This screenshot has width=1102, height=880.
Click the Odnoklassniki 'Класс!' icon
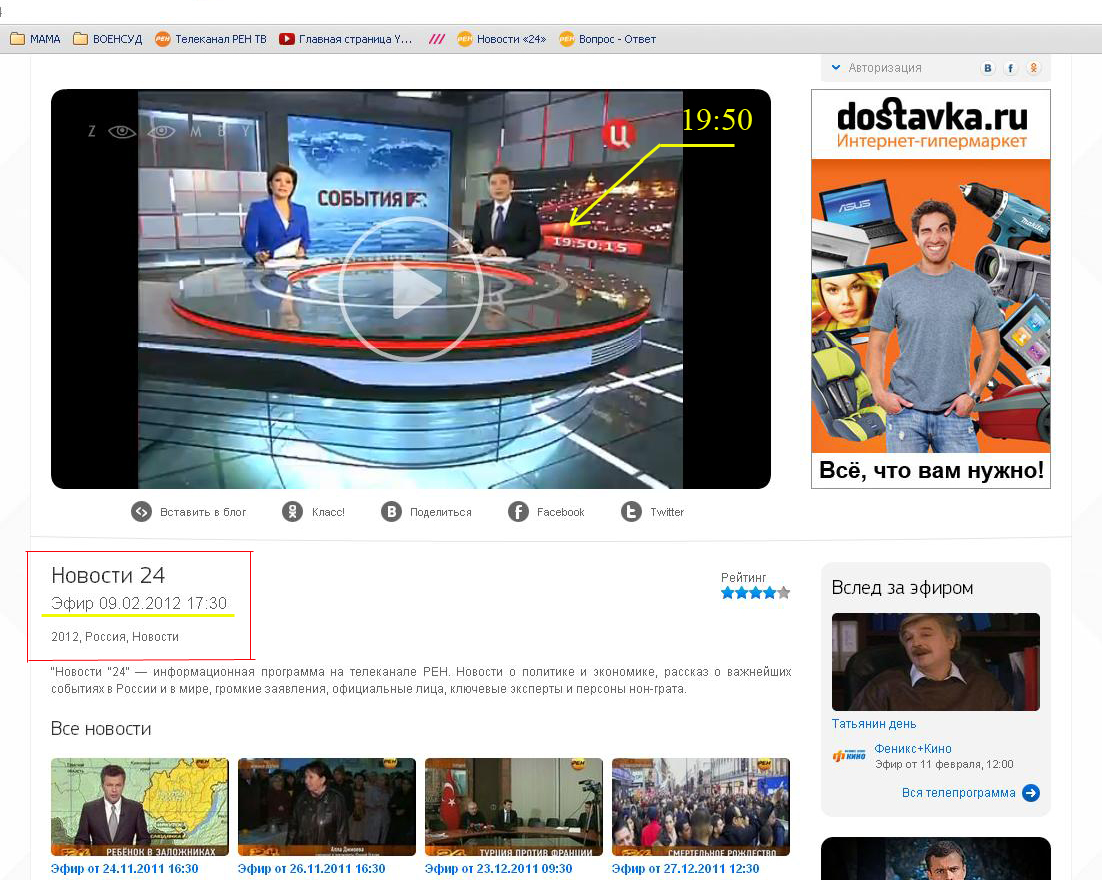coord(292,512)
